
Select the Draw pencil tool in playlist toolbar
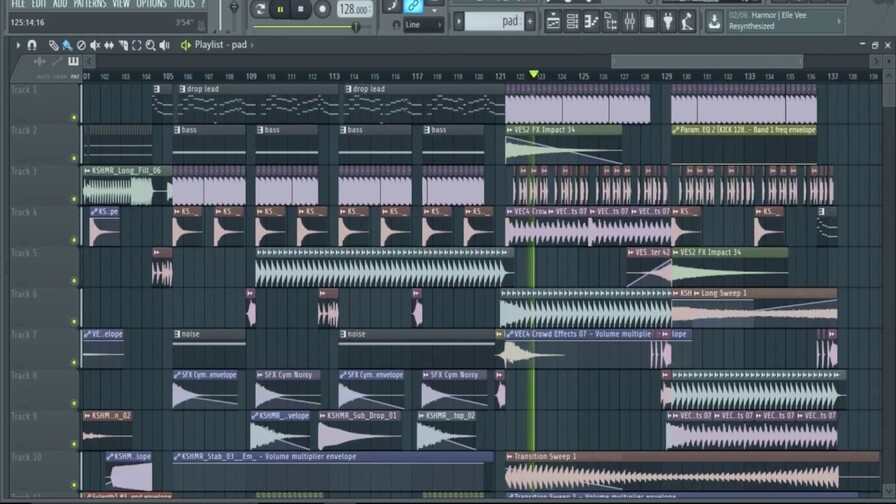(54, 45)
